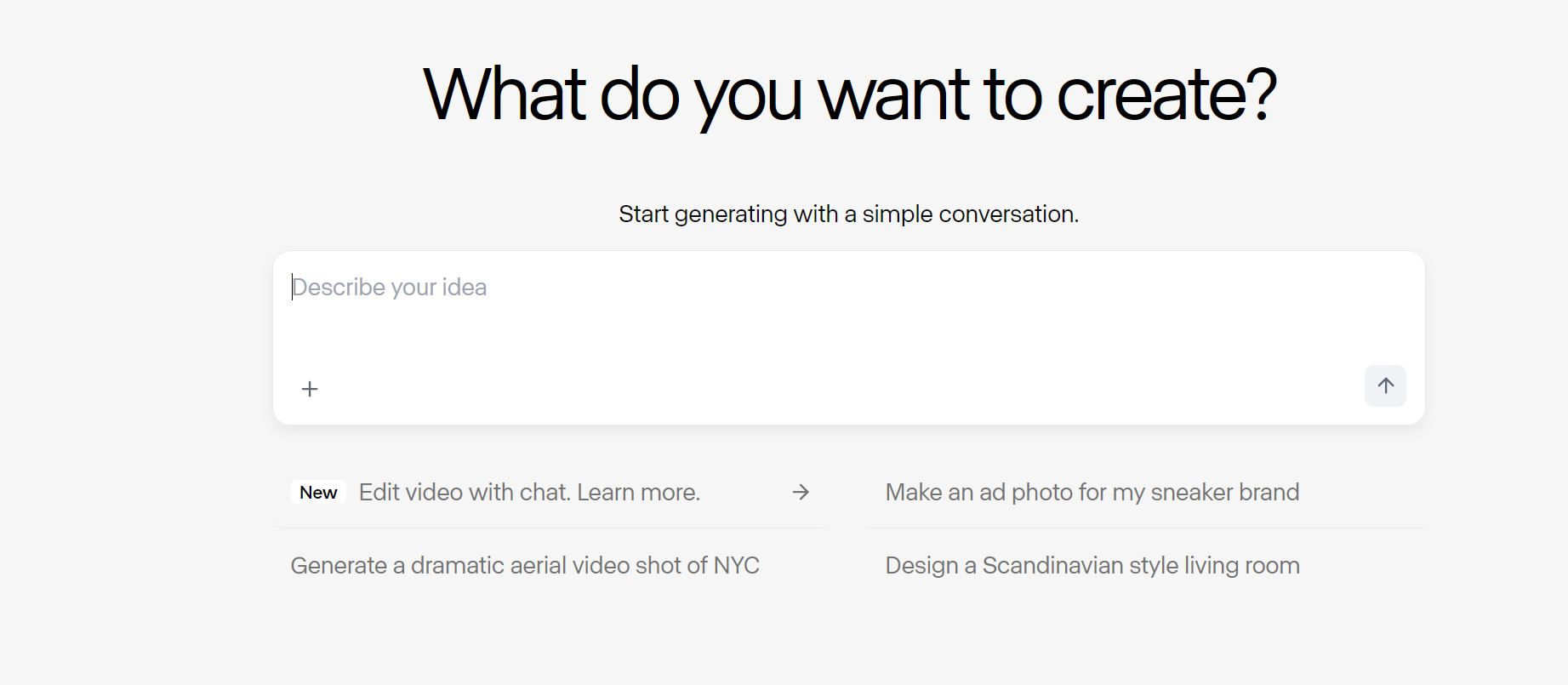1568x685 pixels.
Task: Click the What do you want to create heading
Action: pyautogui.click(x=849, y=94)
